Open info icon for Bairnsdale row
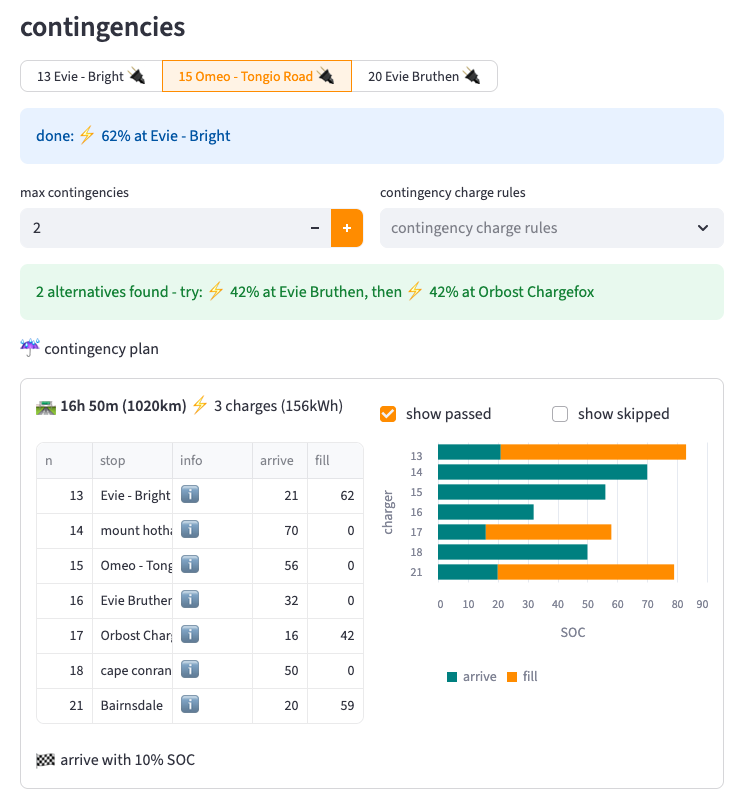Viewport: 753px width, 801px height. 190,705
